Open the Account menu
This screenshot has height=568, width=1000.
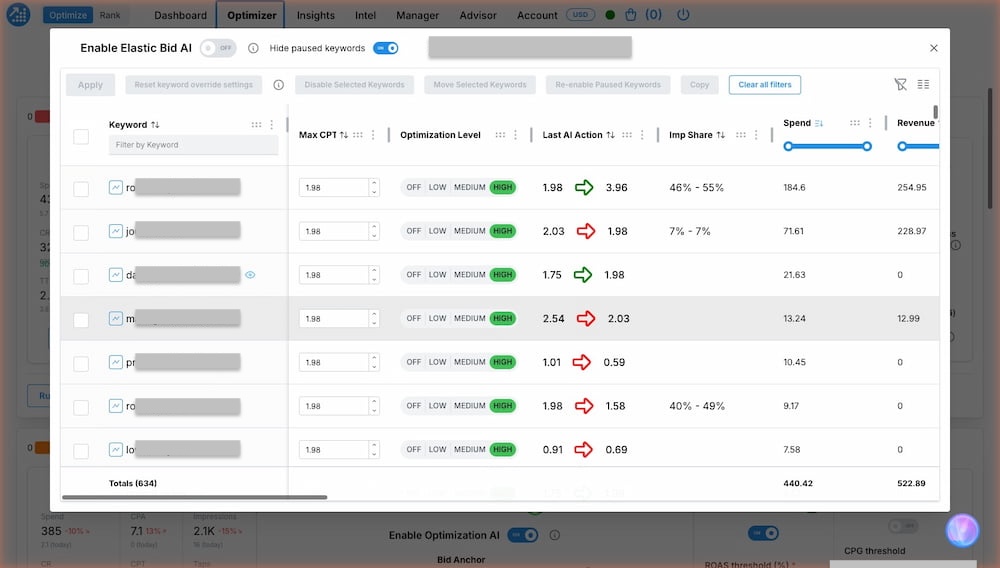[x=537, y=15]
